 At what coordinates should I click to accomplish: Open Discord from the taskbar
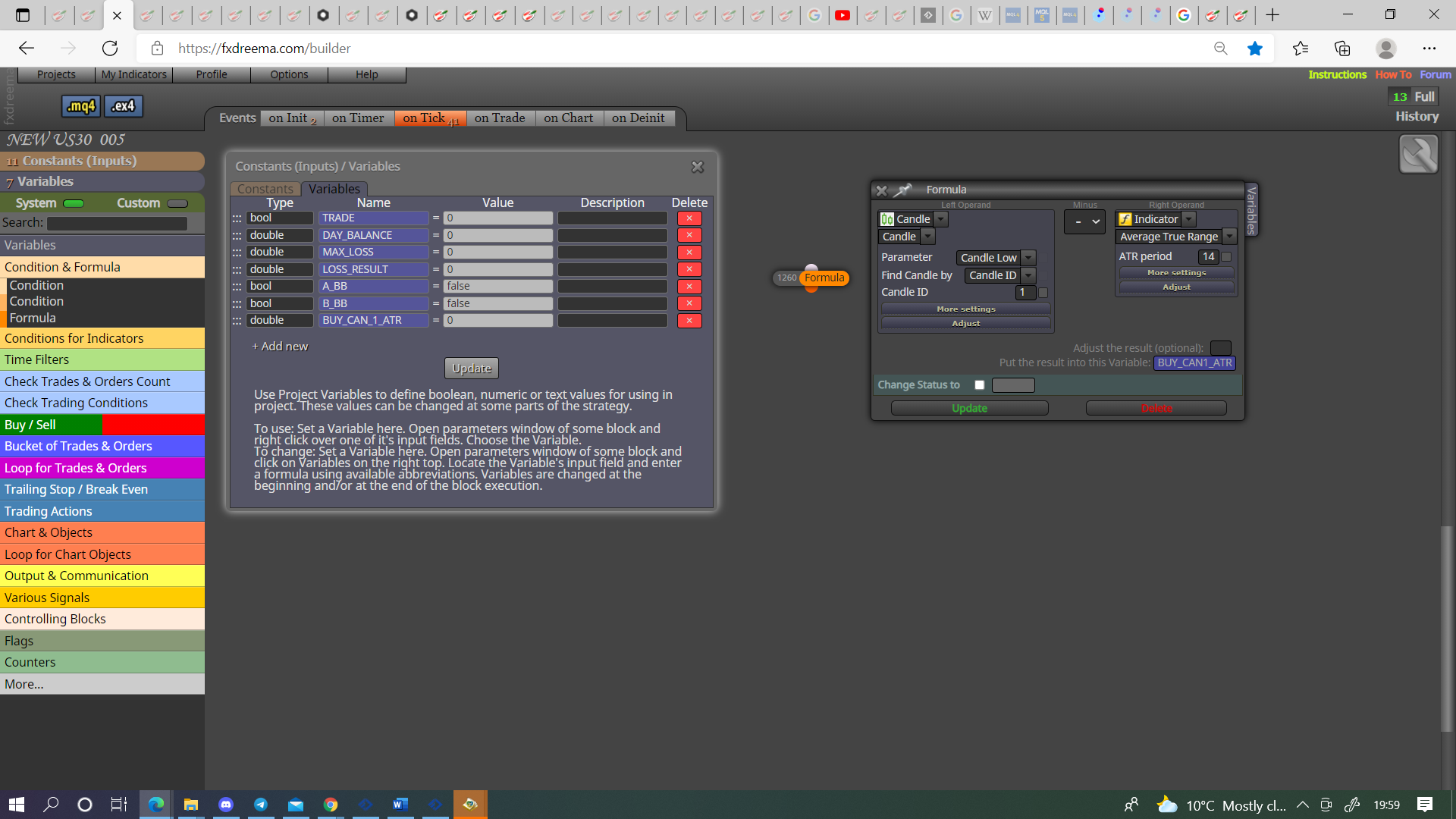[x=226, y=805]
